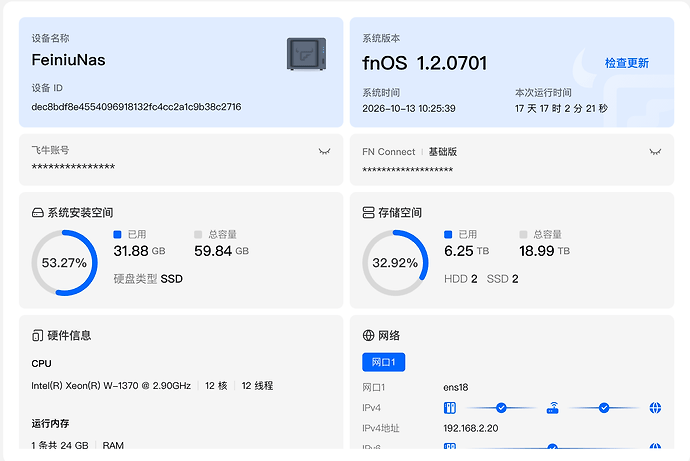Click the masked 飞牛账号 asterisks
The height and width of the screenshot is (461, 690).
73,167
